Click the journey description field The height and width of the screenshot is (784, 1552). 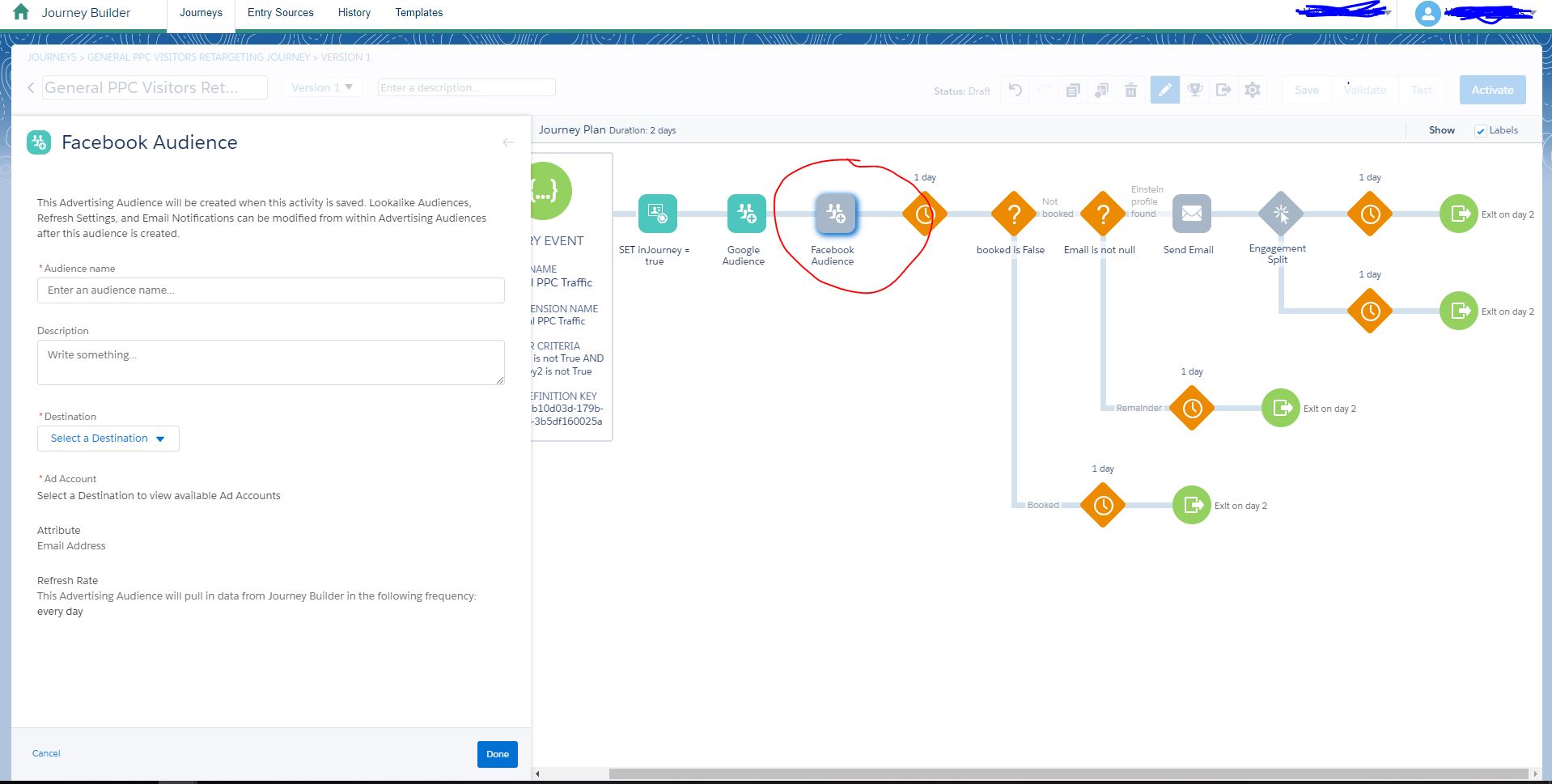466,87
